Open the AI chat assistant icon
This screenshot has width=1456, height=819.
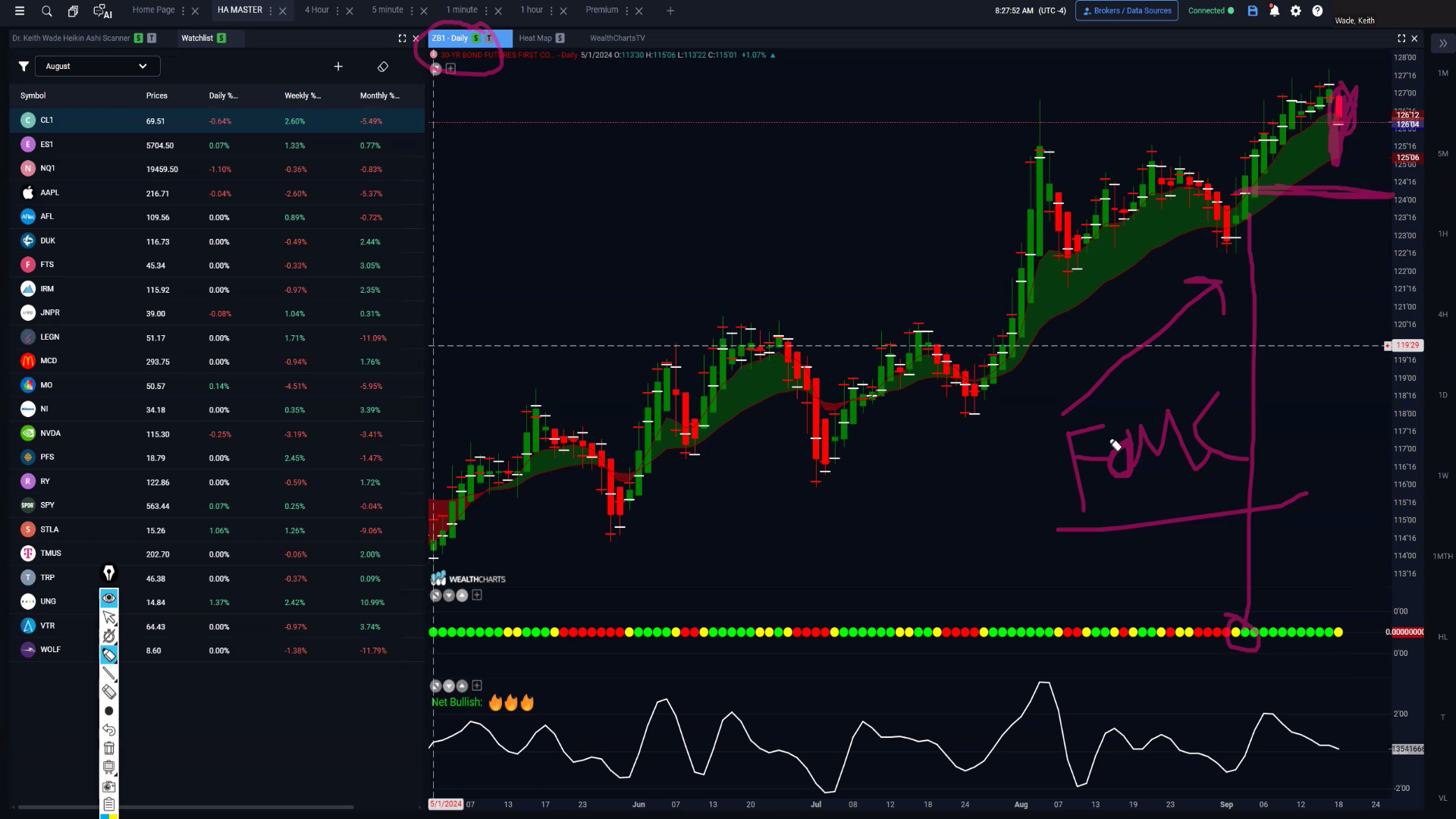coord(102,11)
